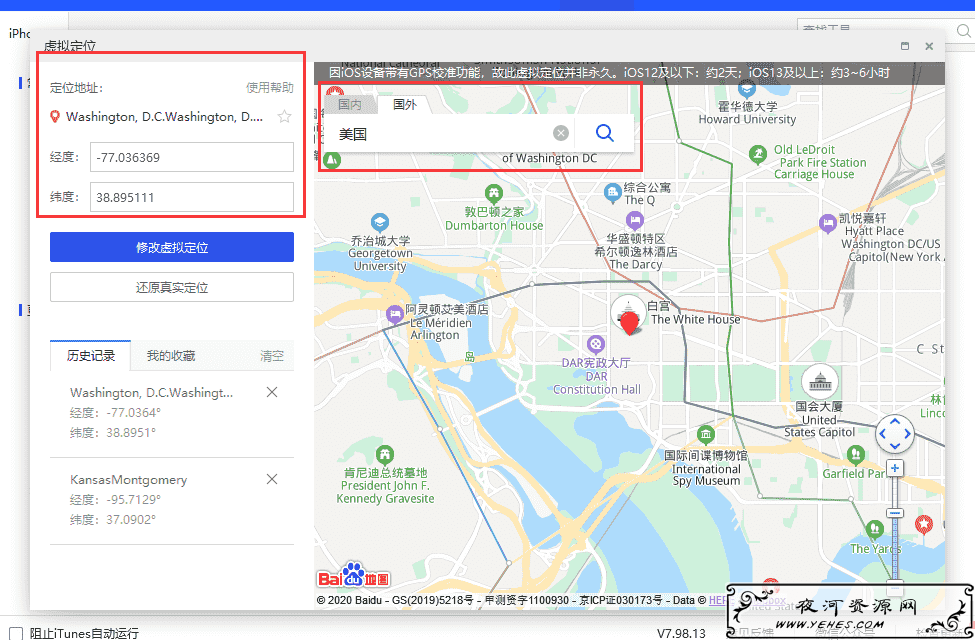Select KansasMontgomery history record

coord(172,499)
